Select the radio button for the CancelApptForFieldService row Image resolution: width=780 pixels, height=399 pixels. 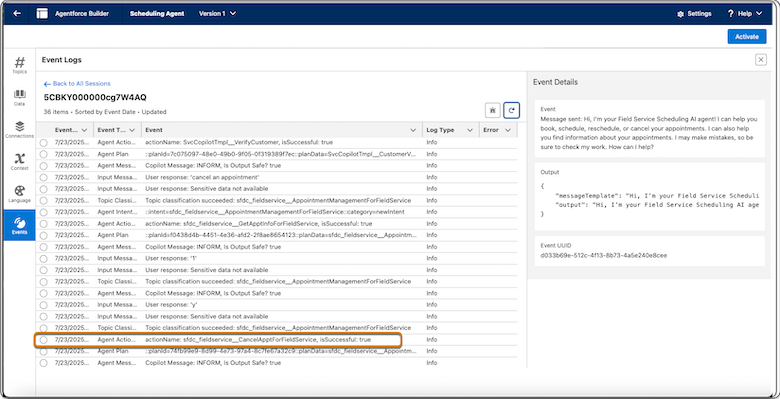[44, 340]
